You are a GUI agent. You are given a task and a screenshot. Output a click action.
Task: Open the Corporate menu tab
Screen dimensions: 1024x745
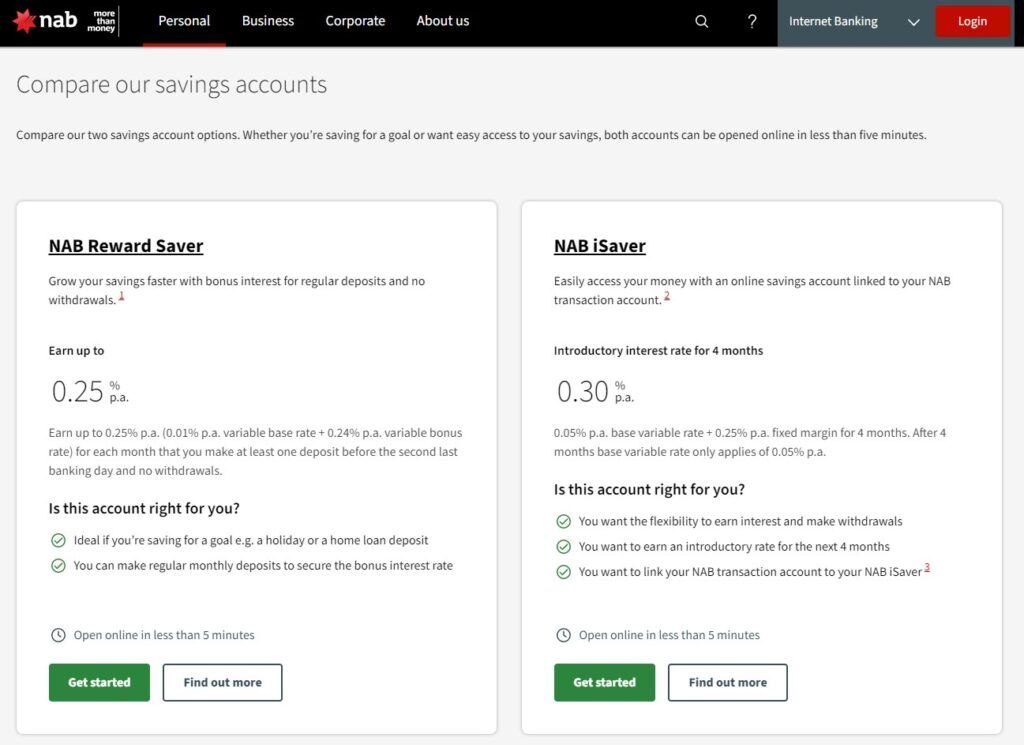[x=355, y=21]
